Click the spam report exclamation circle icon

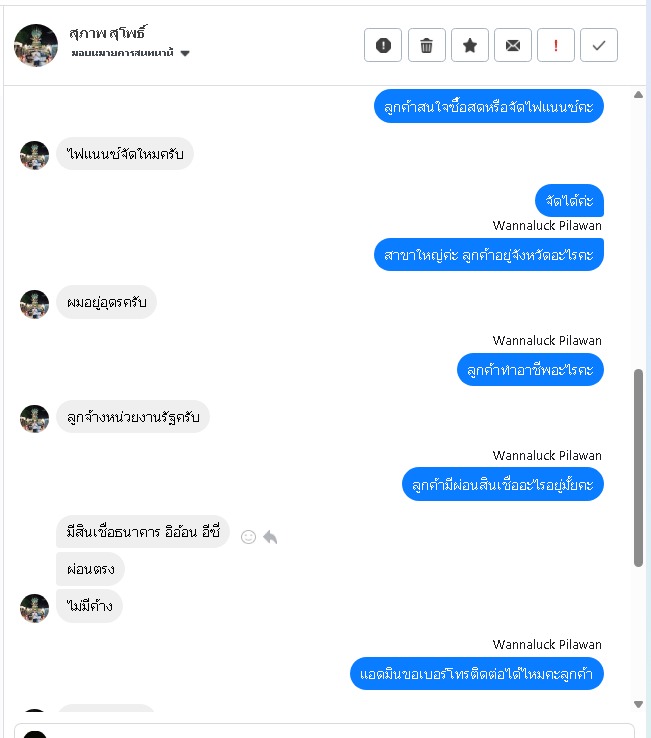[383, 45]
